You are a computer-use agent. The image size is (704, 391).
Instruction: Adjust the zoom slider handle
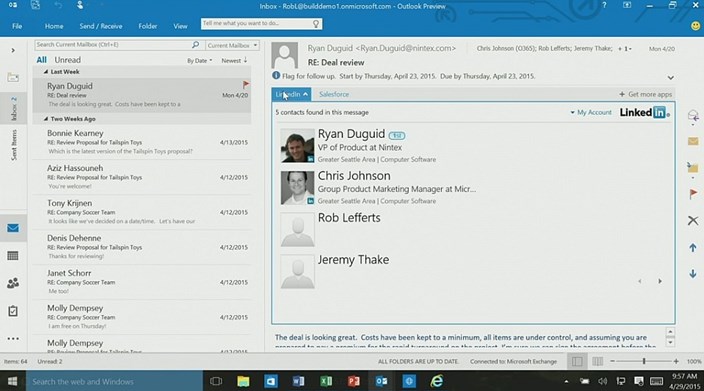(x=644, y=361)
